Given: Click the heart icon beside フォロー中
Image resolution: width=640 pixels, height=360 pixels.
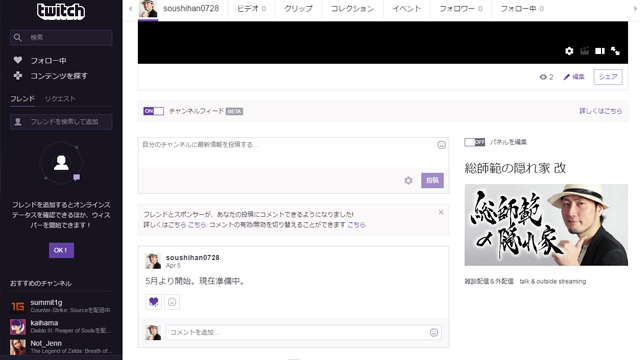Looking at the screenshot, I should (x=18, y=60).
